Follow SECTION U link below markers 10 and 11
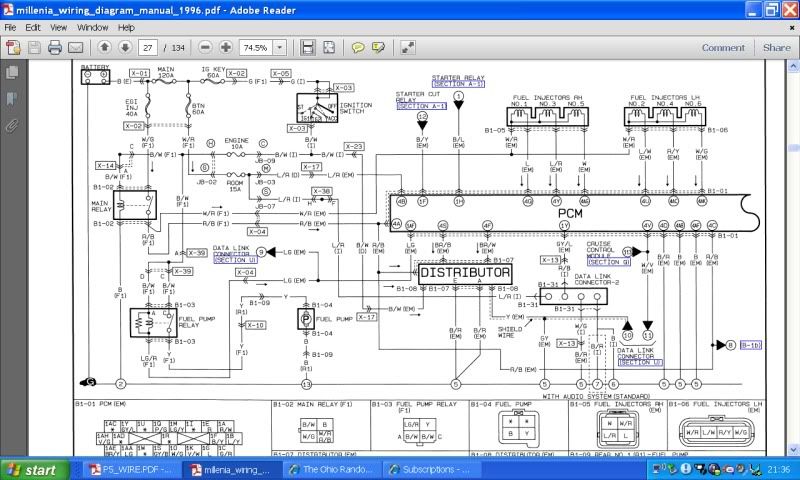 coord(640,362)
